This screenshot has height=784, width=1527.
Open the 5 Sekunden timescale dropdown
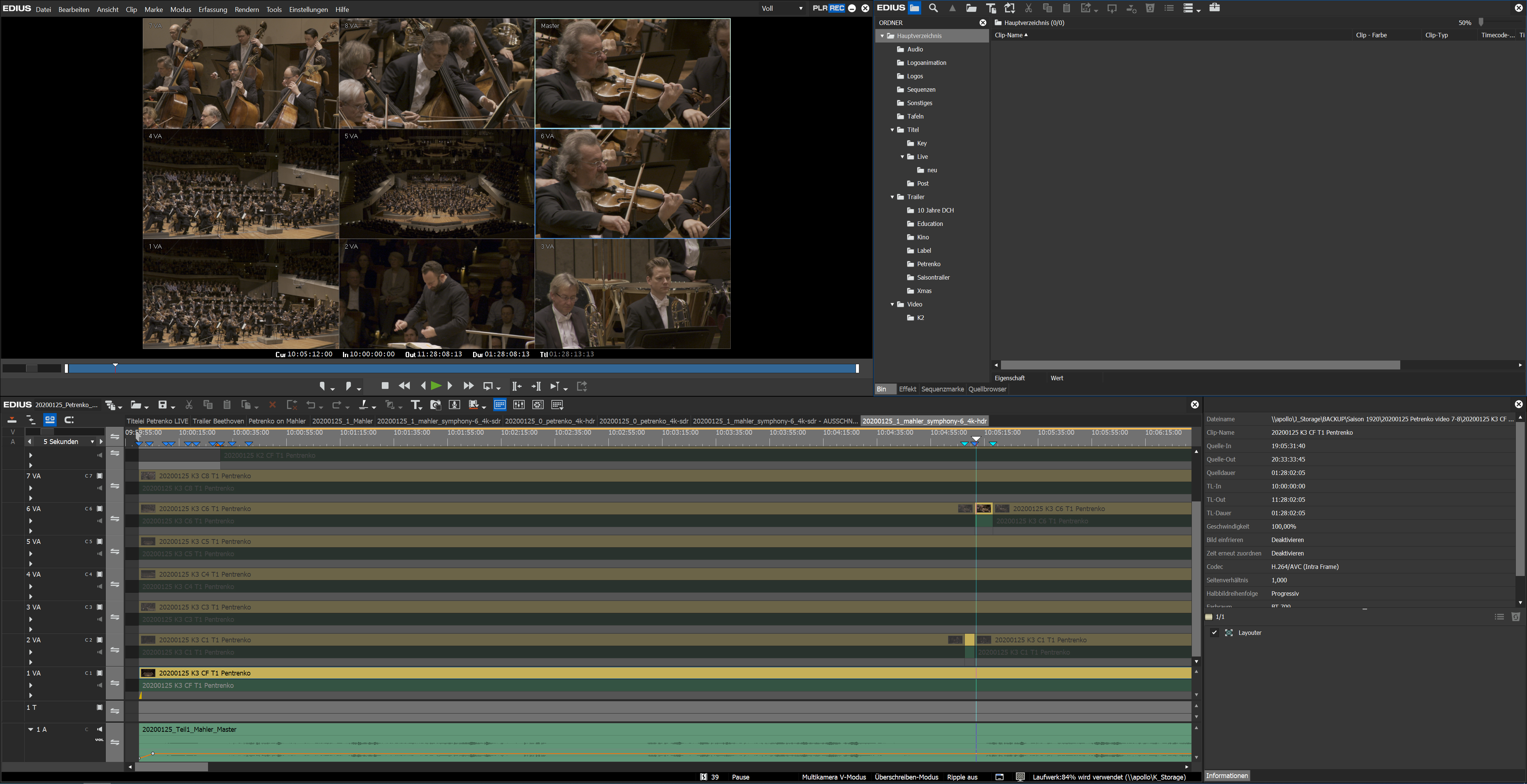click(92, 442)
